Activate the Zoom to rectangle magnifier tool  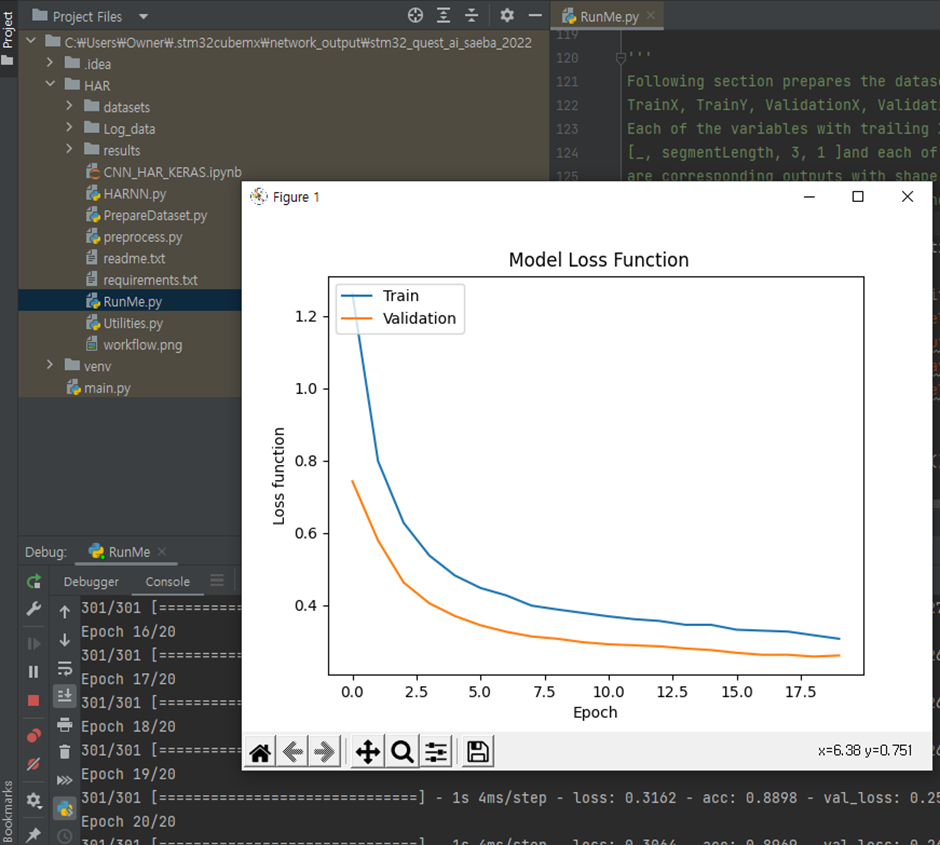tap(402, 752)
